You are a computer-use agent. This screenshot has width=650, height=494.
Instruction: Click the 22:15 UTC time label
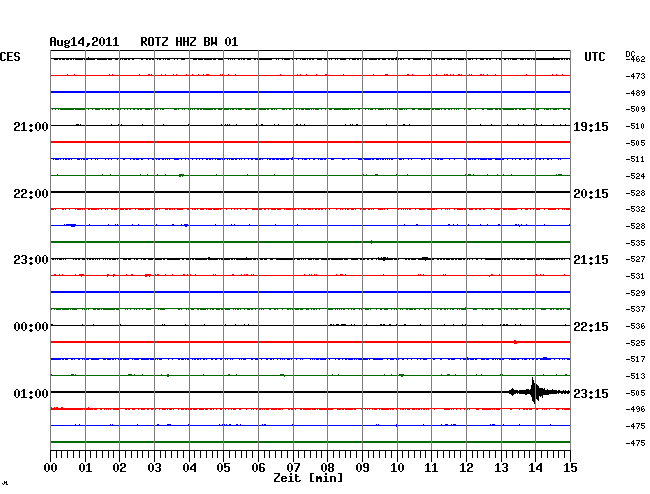[591, 327]
